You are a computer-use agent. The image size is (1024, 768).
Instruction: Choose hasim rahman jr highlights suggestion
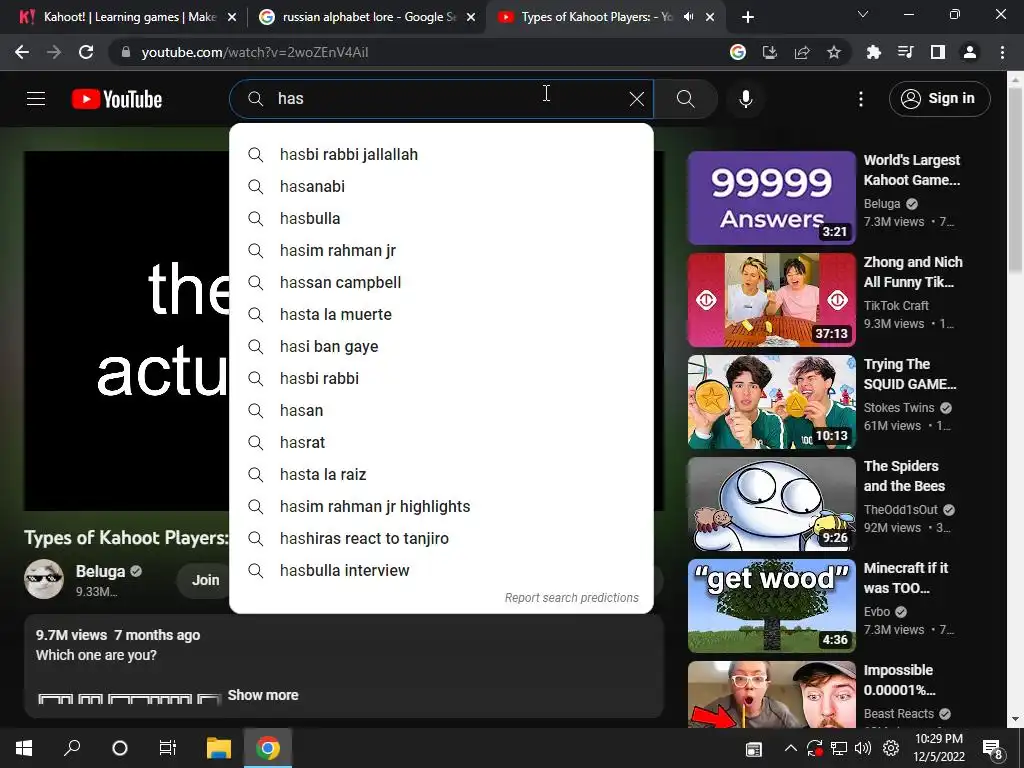point(441,506)
